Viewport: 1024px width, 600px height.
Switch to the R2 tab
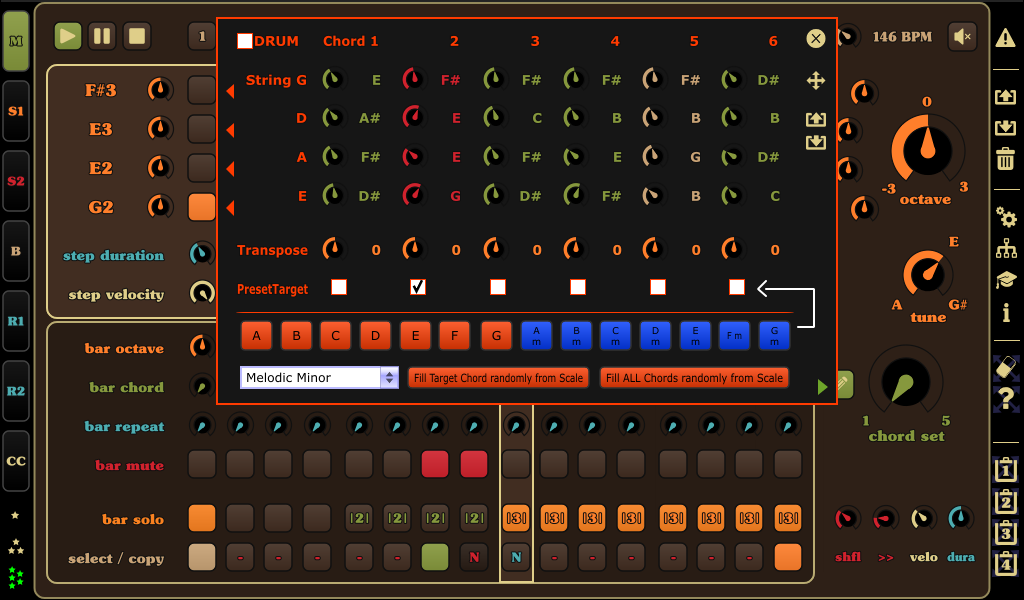[x=16, y=390]
